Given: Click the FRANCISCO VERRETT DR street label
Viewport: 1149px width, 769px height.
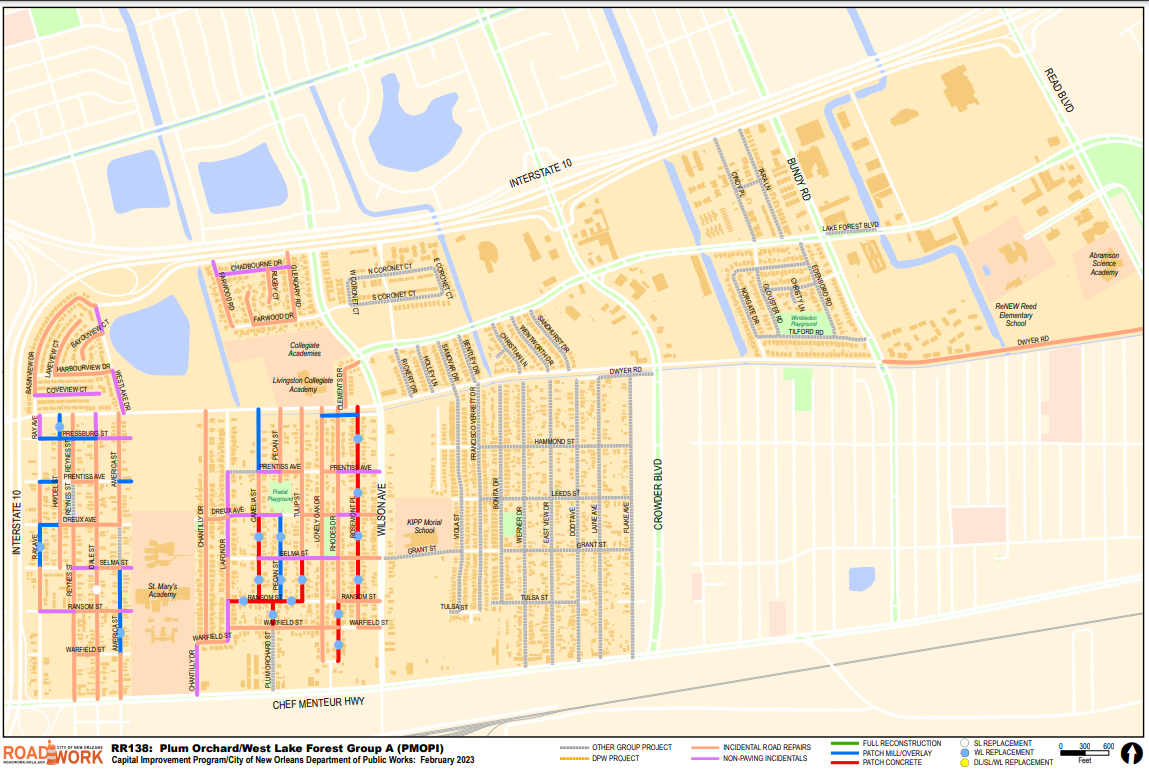Looking at the screenshot, I should (473, 424).
